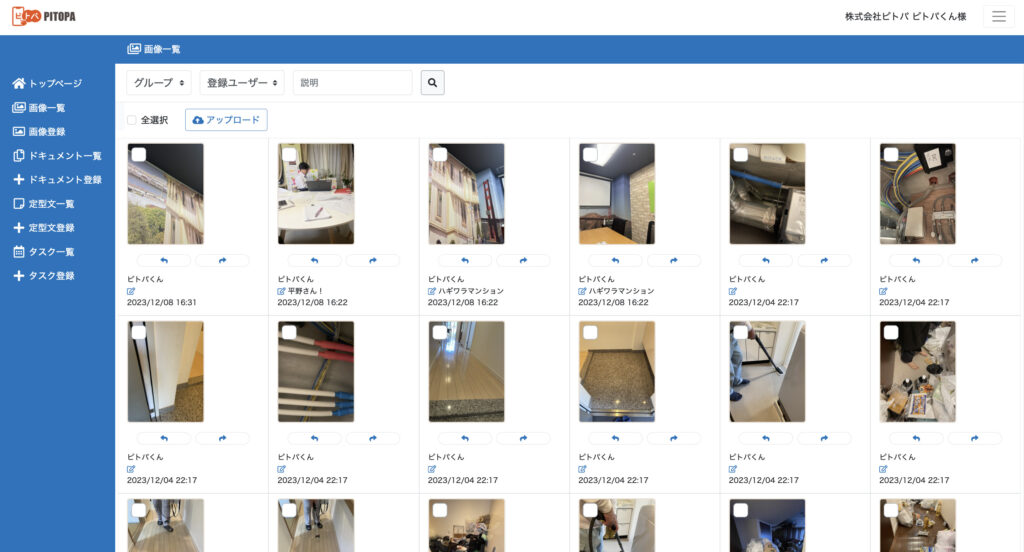Image resolution: width=1024 pixels, height=552 pixels.
Task: Click the 株式会社ピトパ ピトパくん様 account name
Action: click(905, 16)
